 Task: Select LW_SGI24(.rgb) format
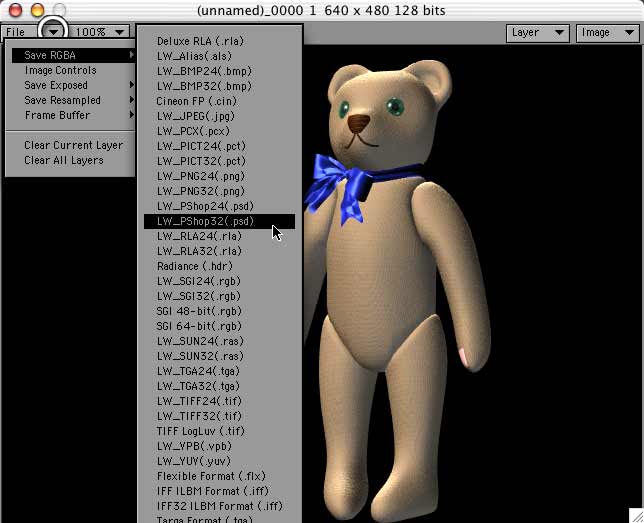pos(219,281)
